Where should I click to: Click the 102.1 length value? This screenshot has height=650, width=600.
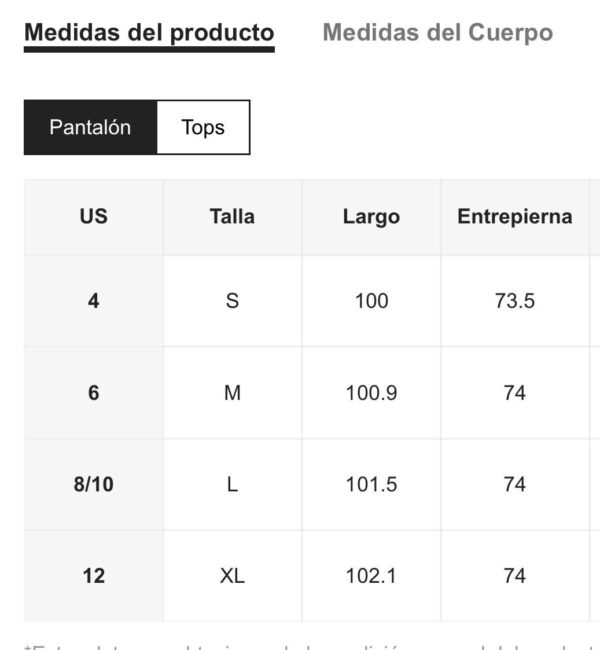coord(372,576)
